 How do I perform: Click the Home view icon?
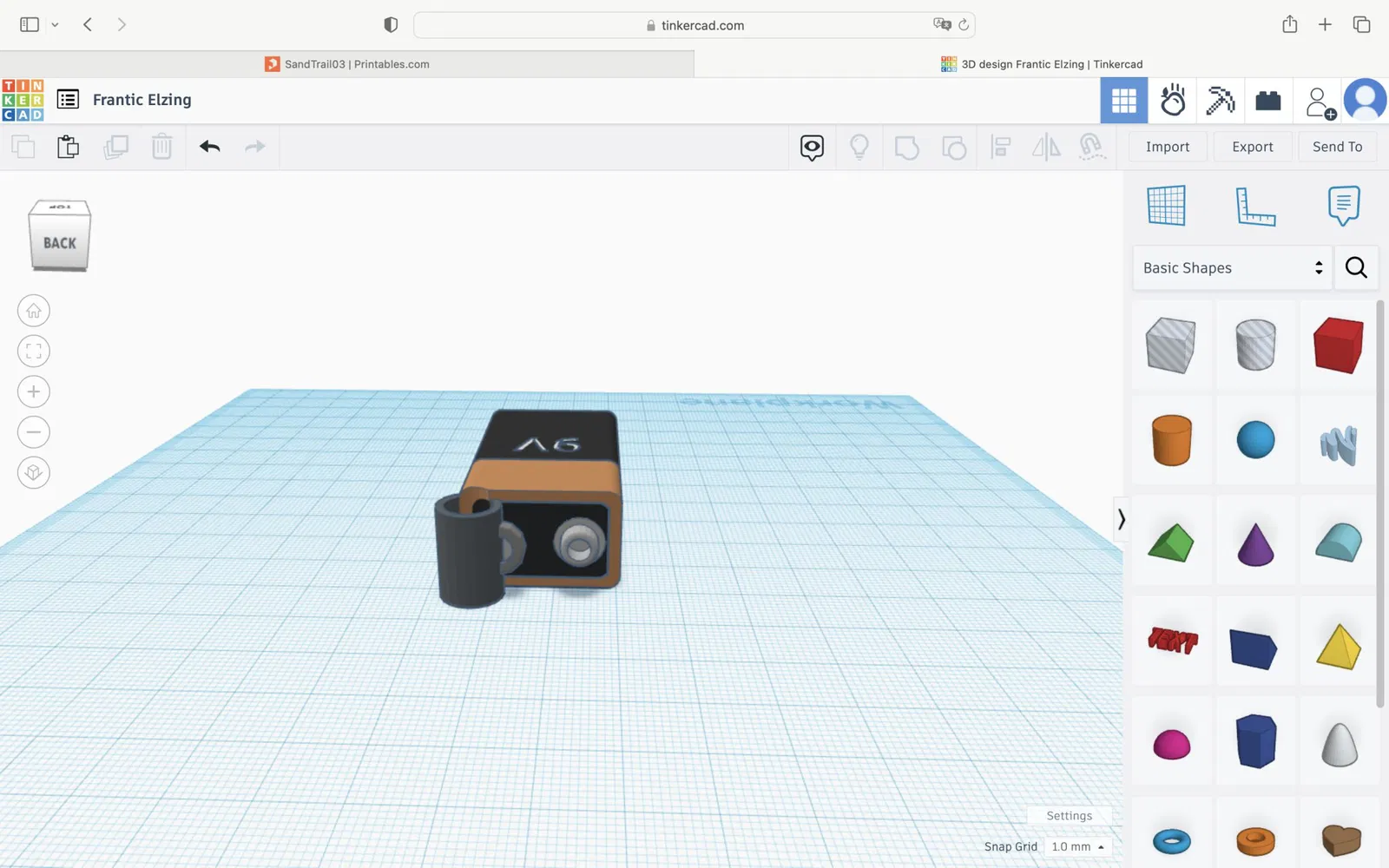pyautogui.click(x=34, y=311)
